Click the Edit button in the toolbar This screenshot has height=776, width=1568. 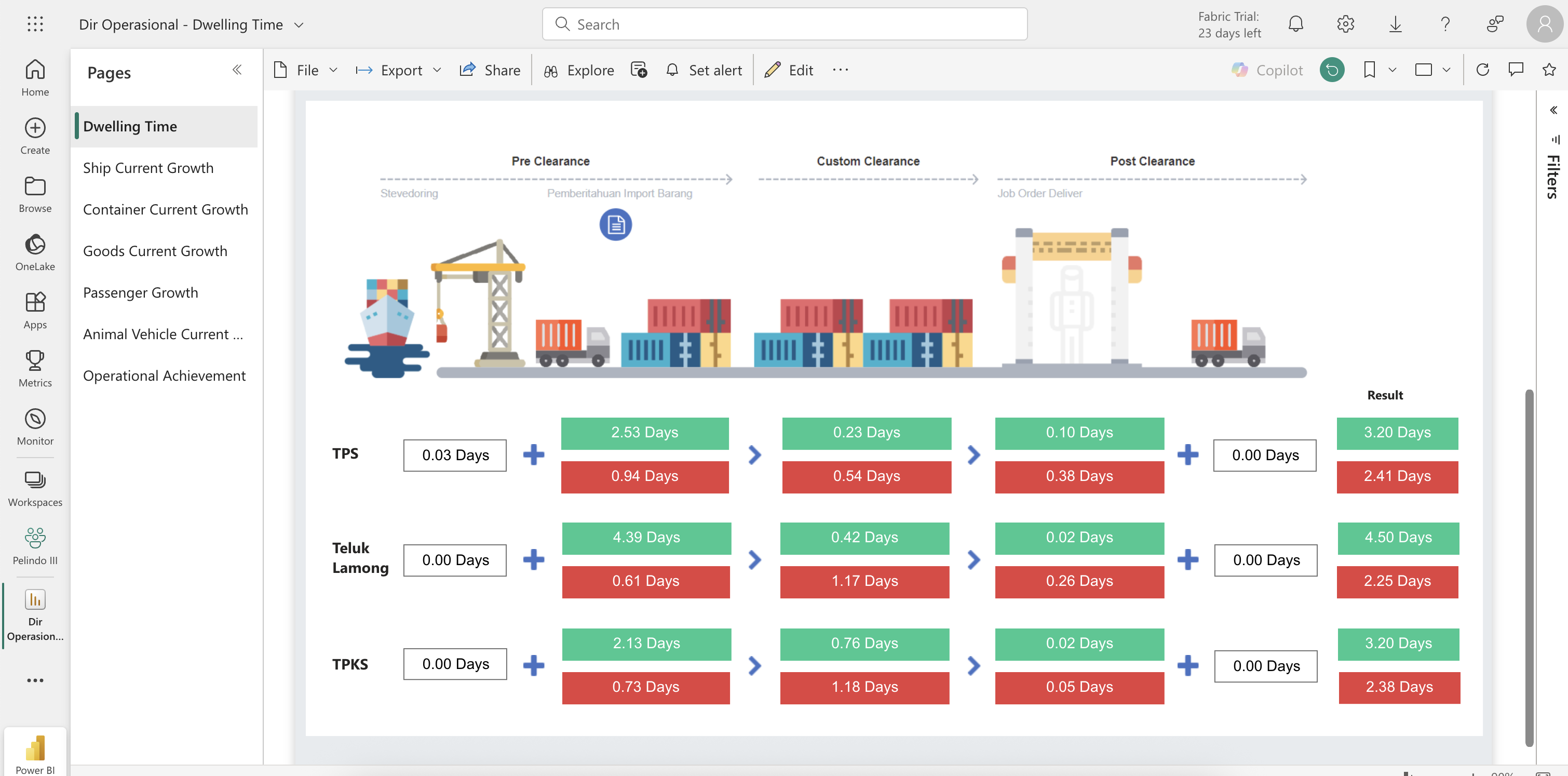[789, 70]
